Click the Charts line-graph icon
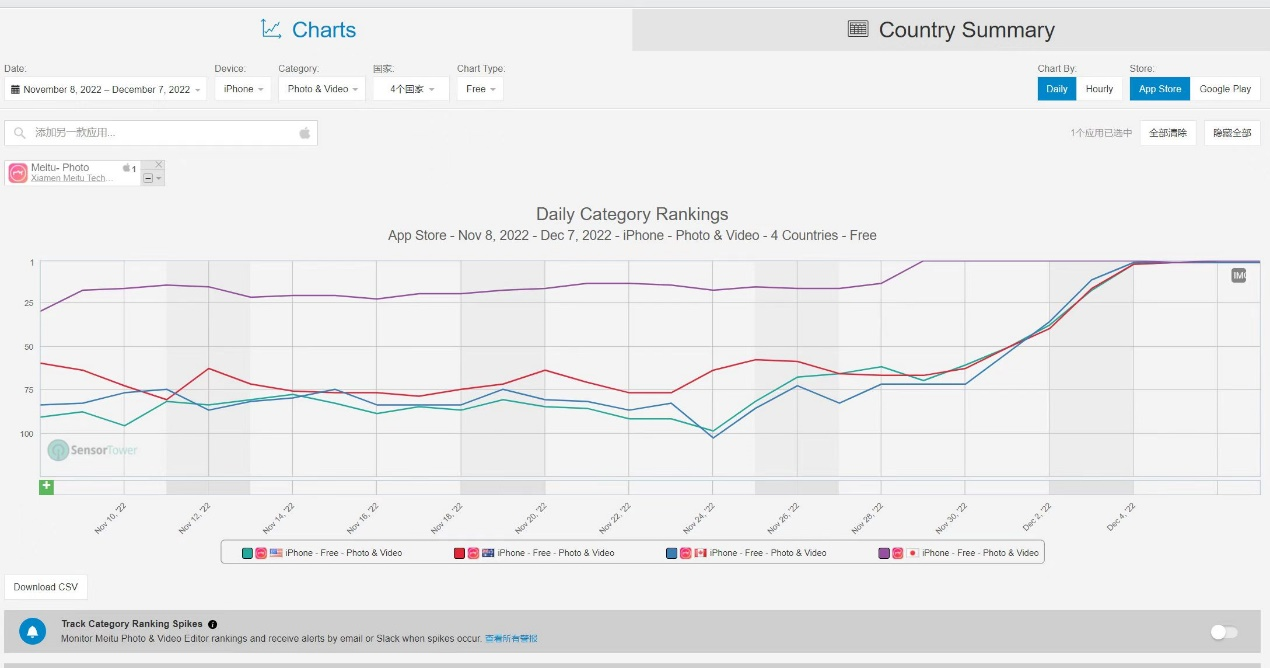The width and height of the screenshot is (1270, 668). pos(271,29)
